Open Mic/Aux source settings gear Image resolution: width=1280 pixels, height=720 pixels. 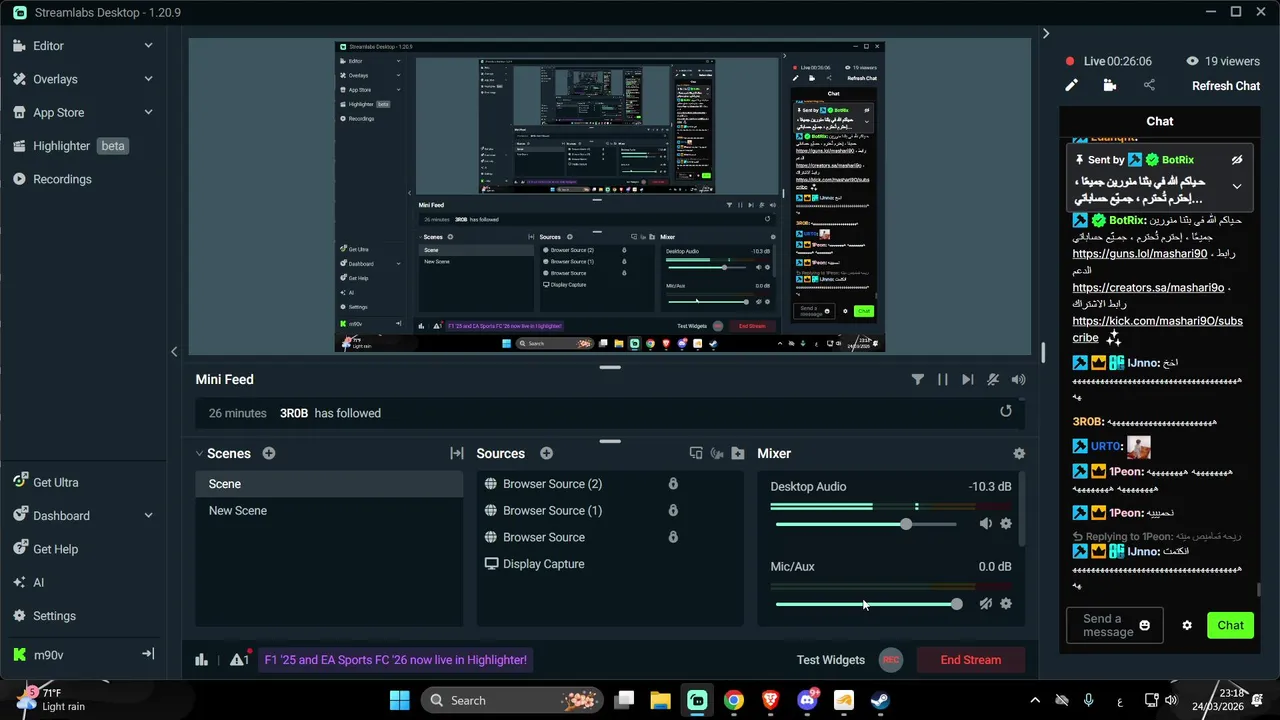(x=1006, y=603)
